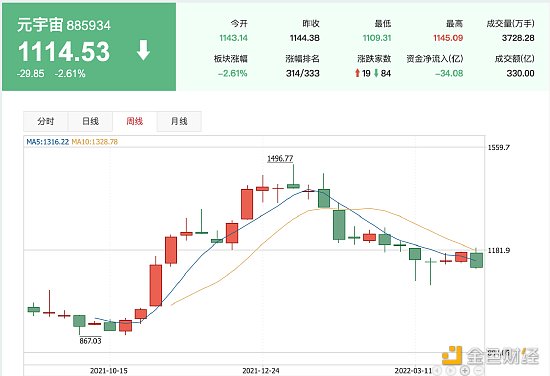Click the white down arrow beside 1114.53
The width and height of the screenshot is (550, 376).
tap(143, 50)
